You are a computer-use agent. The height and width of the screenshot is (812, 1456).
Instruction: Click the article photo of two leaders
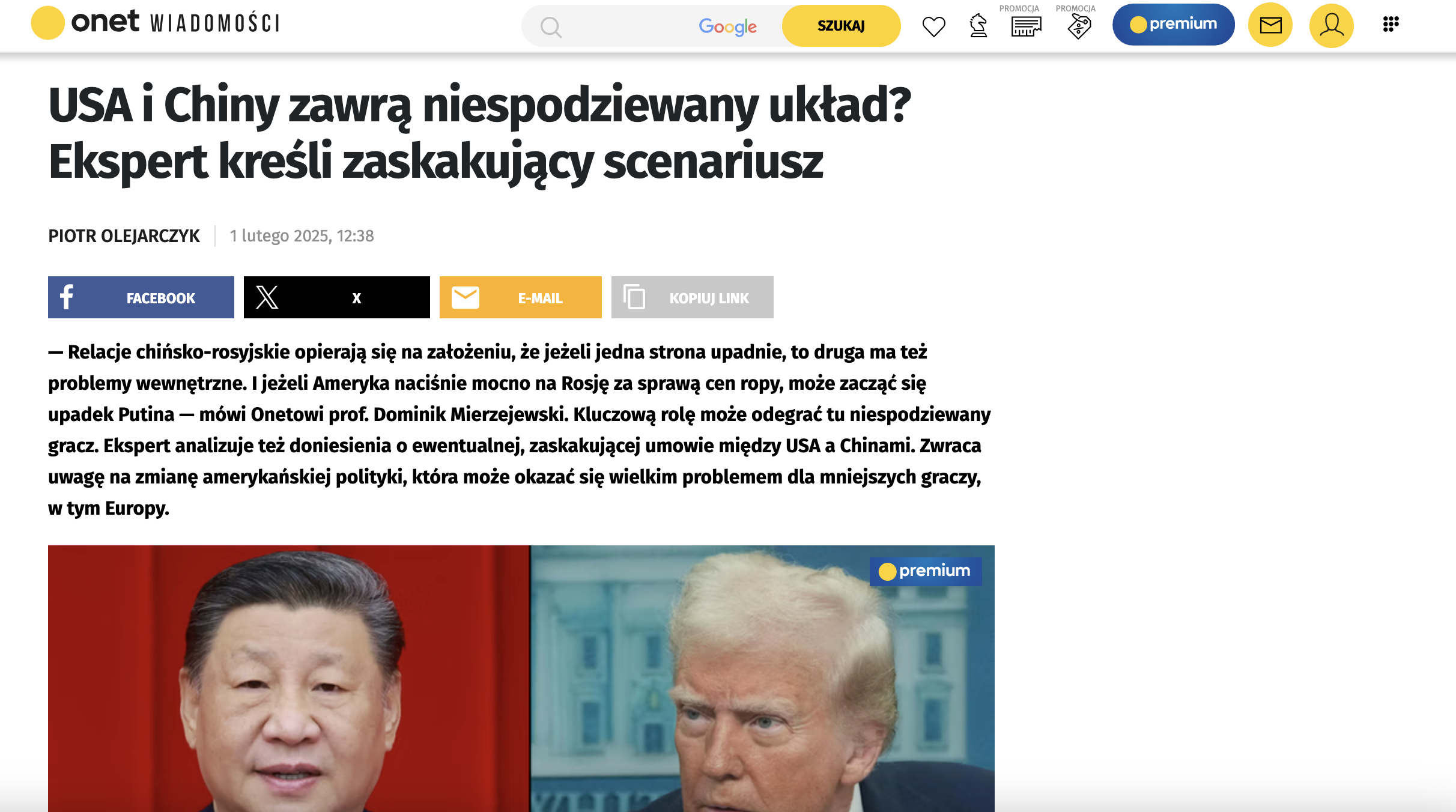click(521, 679)
